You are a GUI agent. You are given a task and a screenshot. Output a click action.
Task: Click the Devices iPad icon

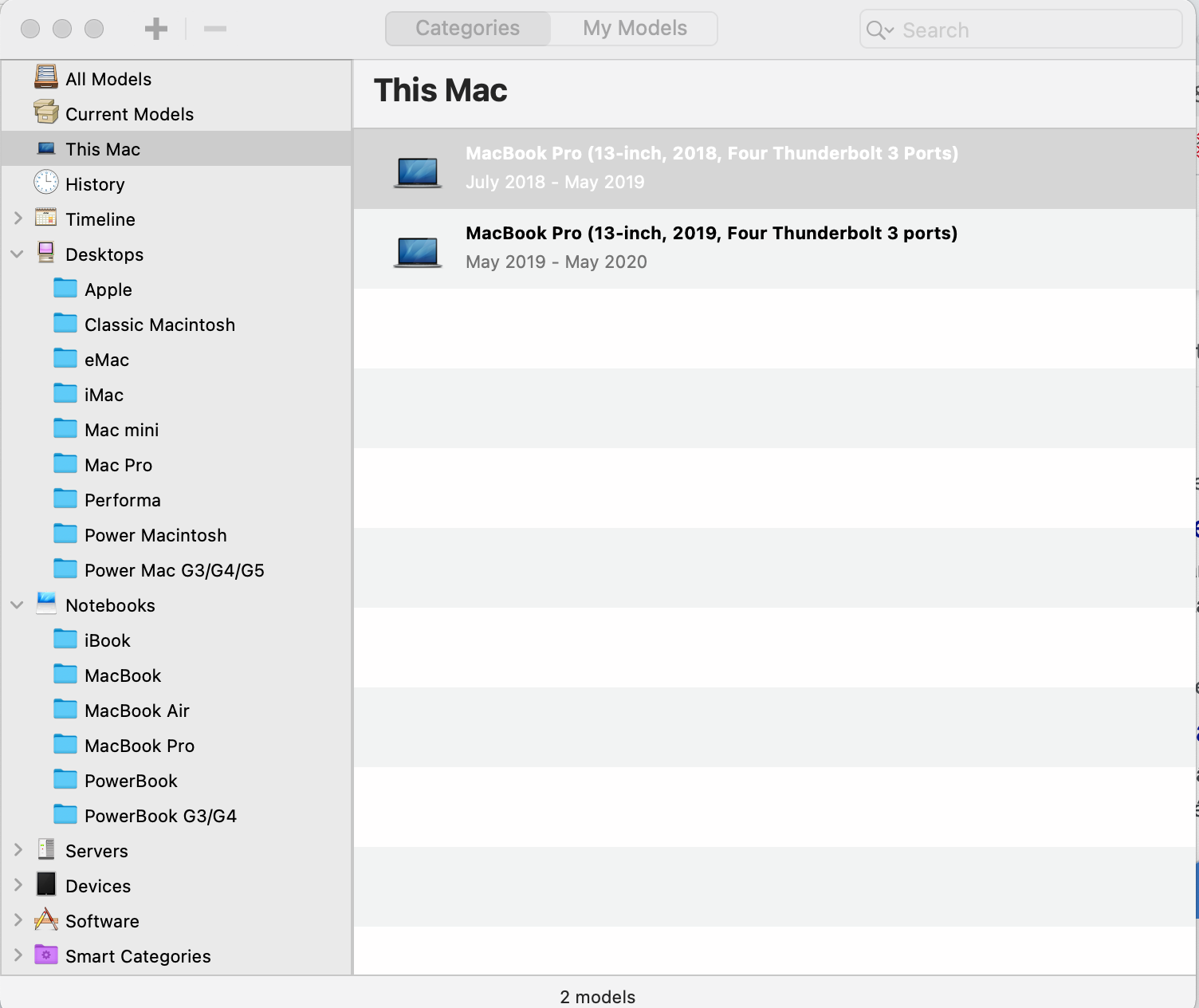pos(46,885)
